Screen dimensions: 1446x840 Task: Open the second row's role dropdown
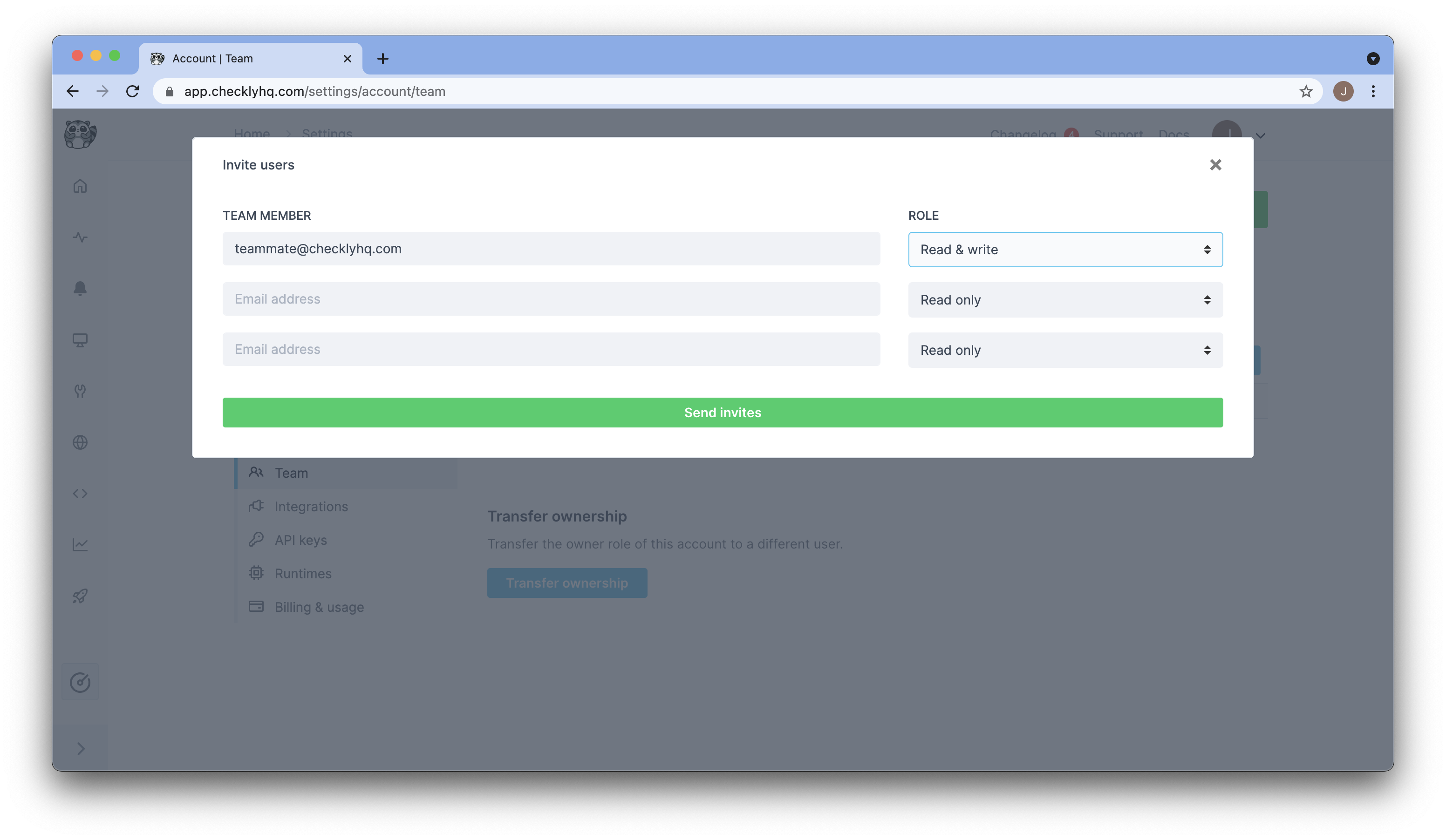pyautogui.click(x=1065, y=300)
